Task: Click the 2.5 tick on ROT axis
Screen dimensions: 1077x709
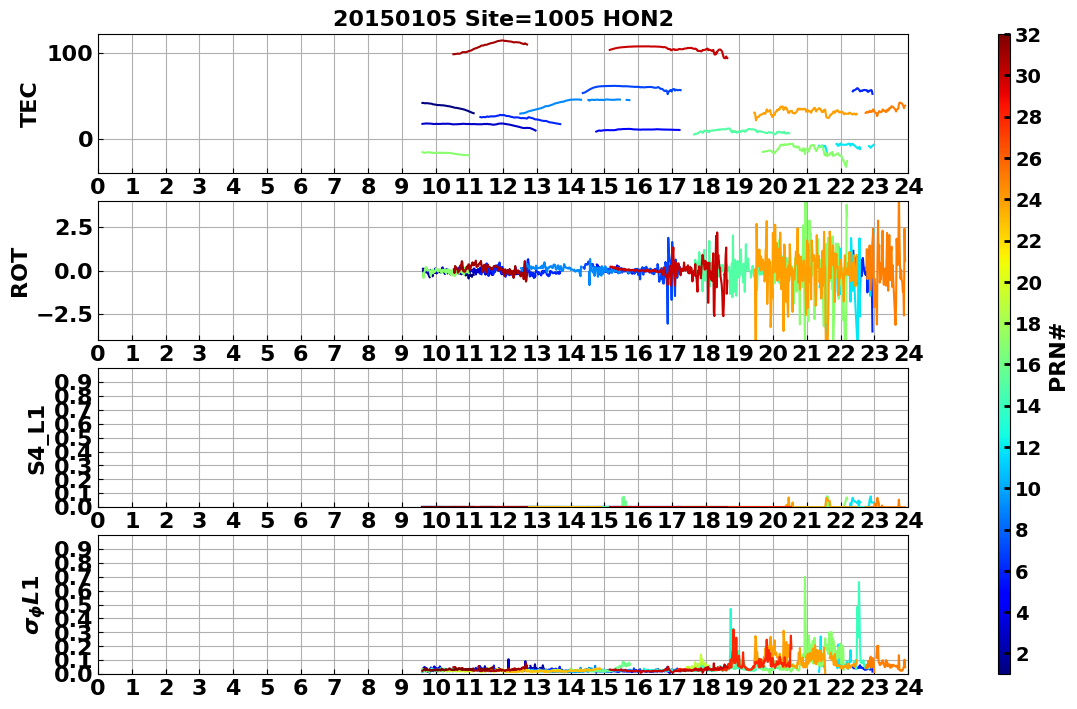Action: click(x=74, y=227)
